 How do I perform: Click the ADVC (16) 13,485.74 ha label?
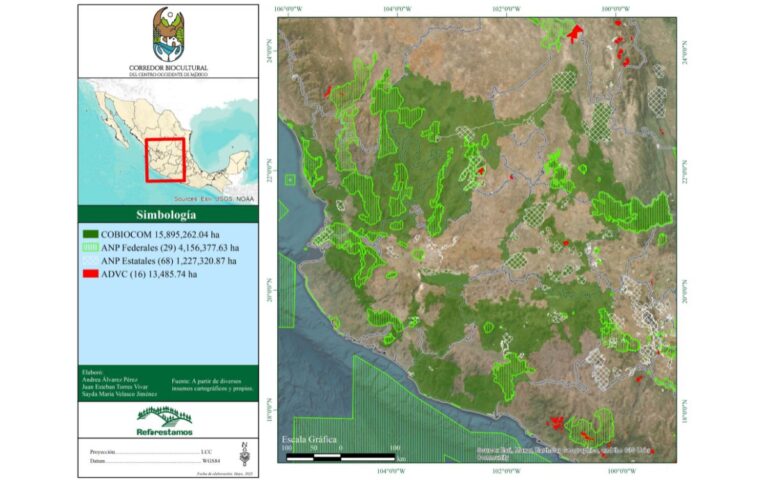(149, 274)
